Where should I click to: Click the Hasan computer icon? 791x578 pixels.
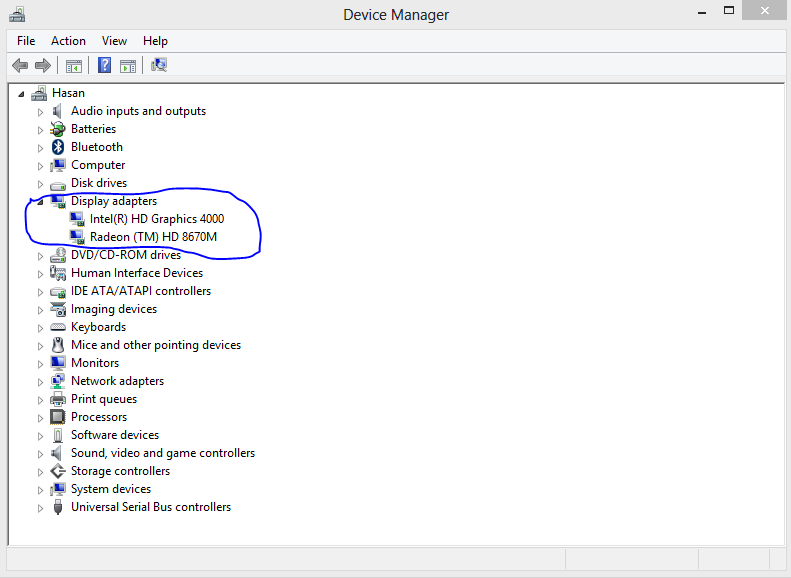(x=39, y=93)
